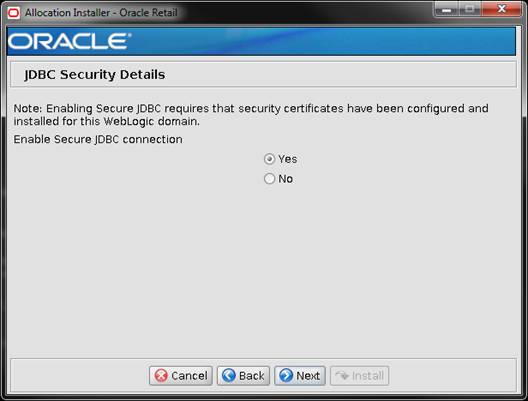Click the red X icon on Cancel
This screenshot has width=528, height=401.
click(x=161, y=375)
